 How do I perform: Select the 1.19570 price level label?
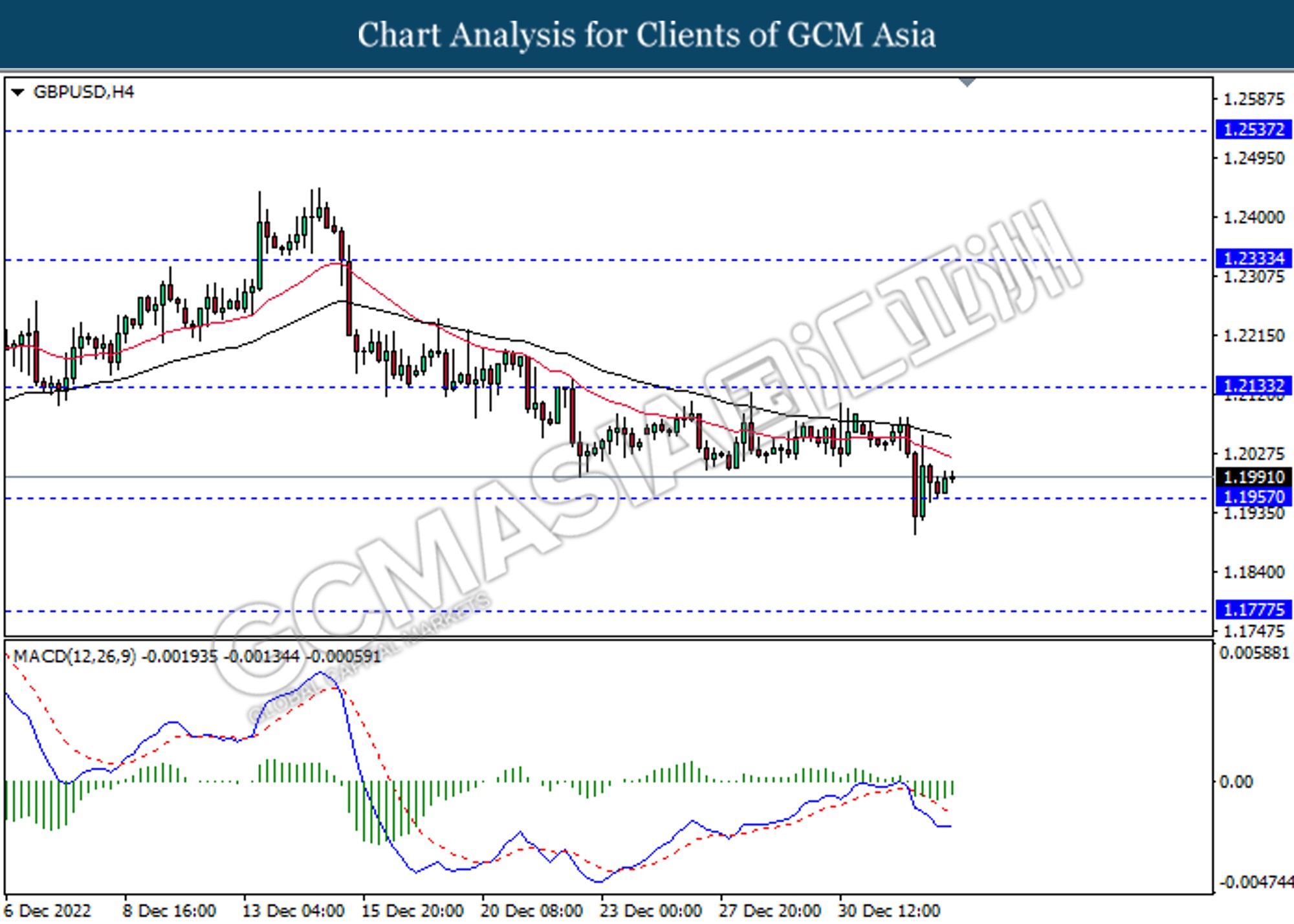coord(1254,497)
